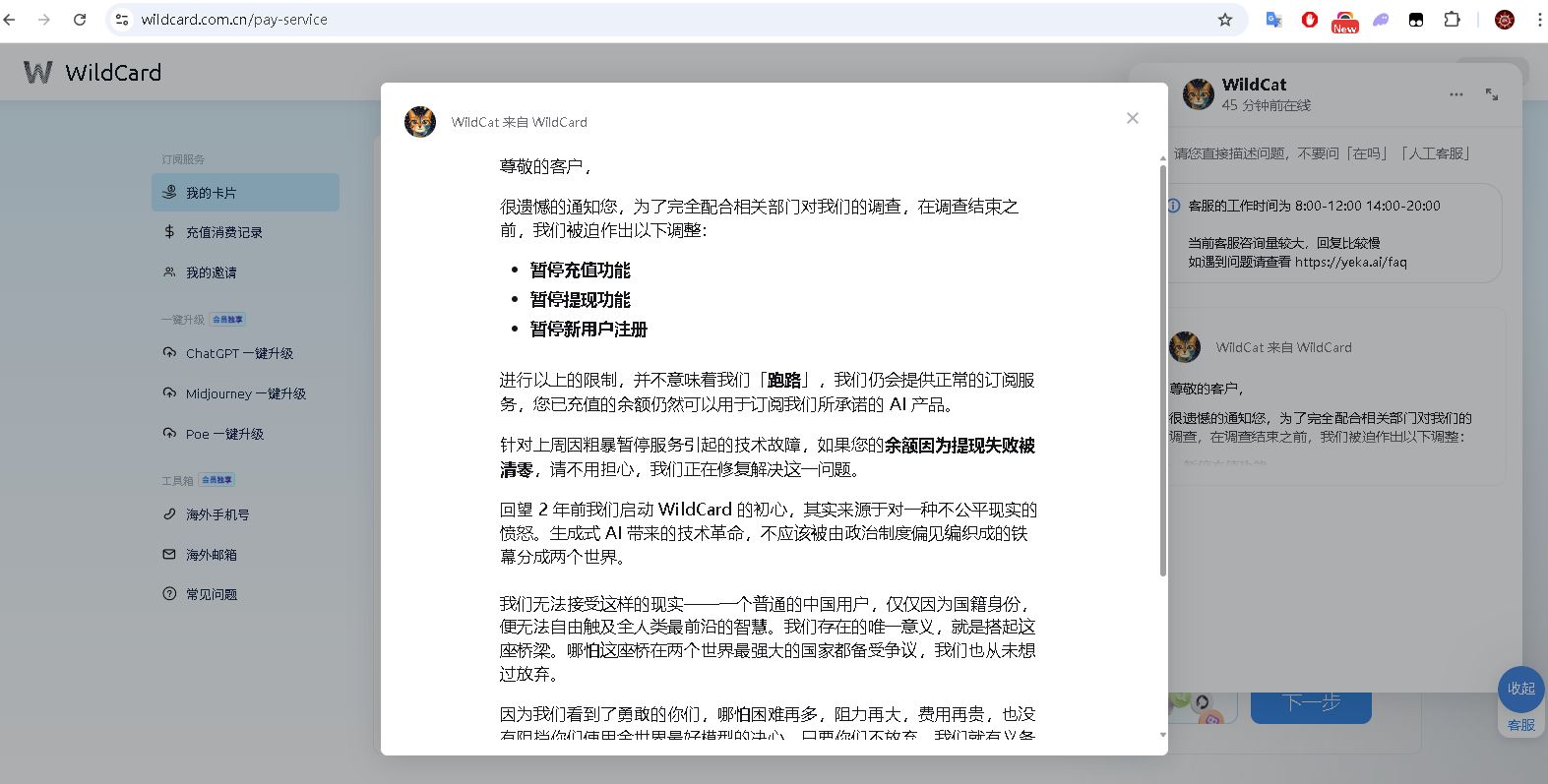Open the black square extension icon
The image size is (1548, 784).
click(x=1416, y=20)
